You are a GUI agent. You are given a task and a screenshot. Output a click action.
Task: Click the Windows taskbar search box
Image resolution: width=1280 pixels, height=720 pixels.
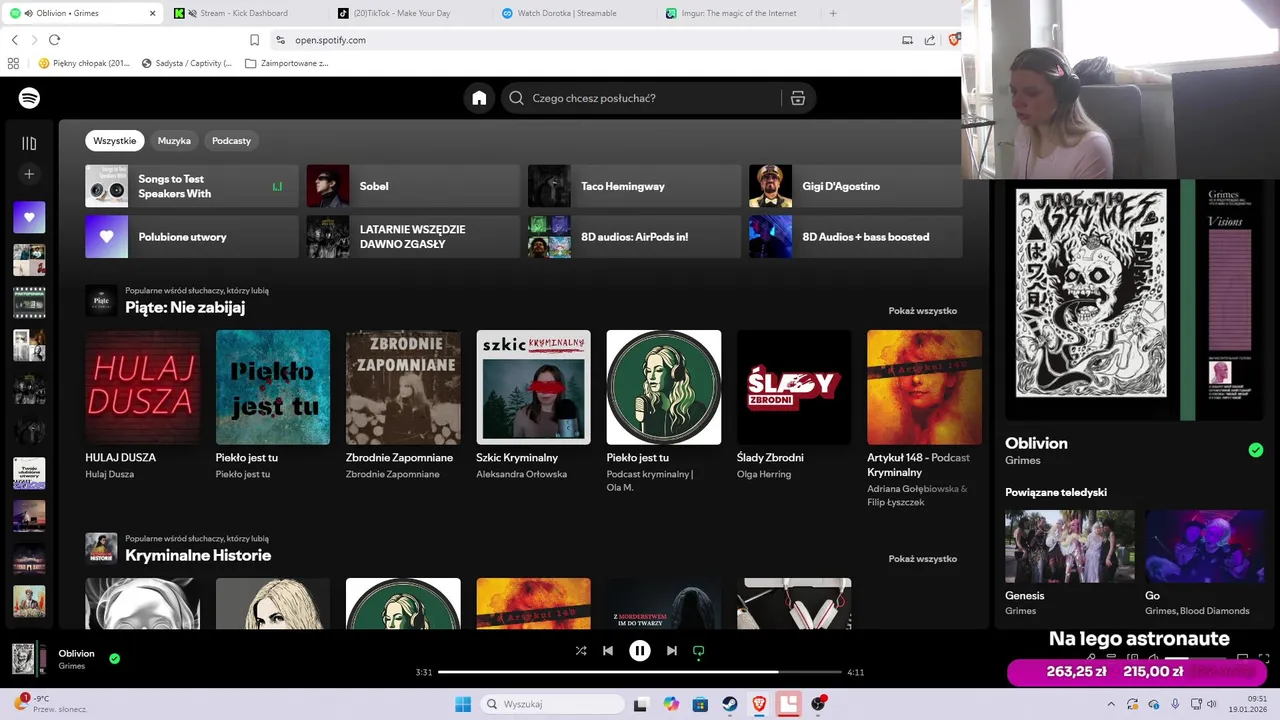coord(552,704)
